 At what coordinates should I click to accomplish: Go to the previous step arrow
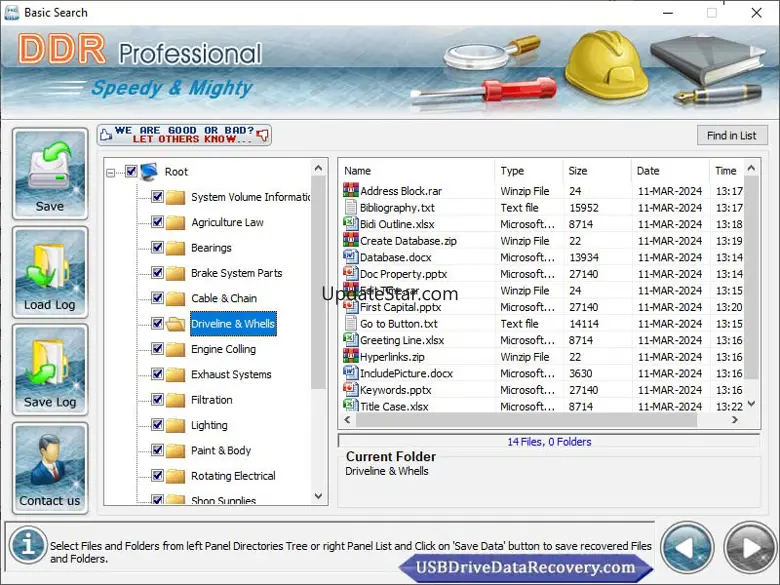point(687,547)
